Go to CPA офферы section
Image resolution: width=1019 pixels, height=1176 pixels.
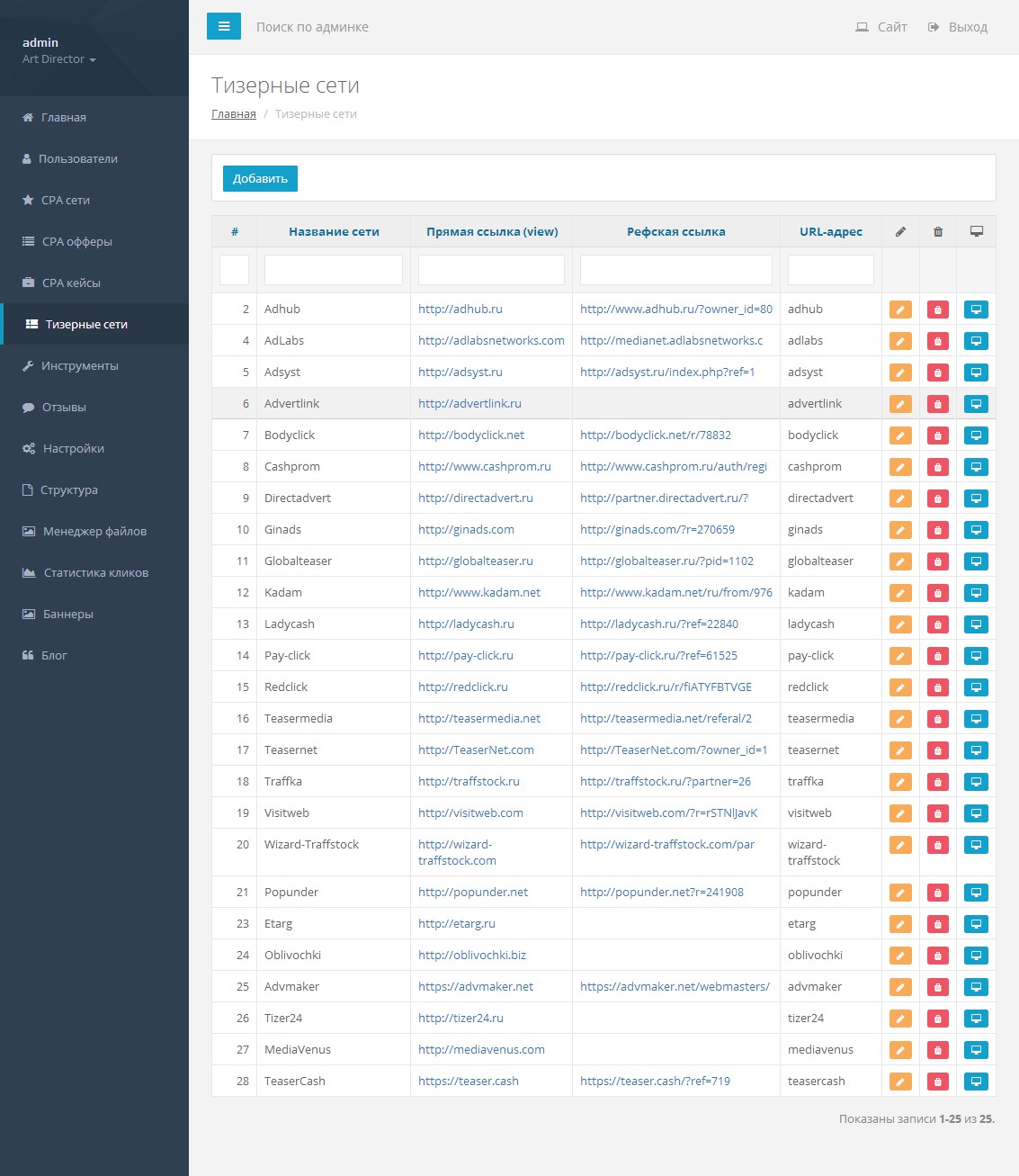(x=94, y=241)
